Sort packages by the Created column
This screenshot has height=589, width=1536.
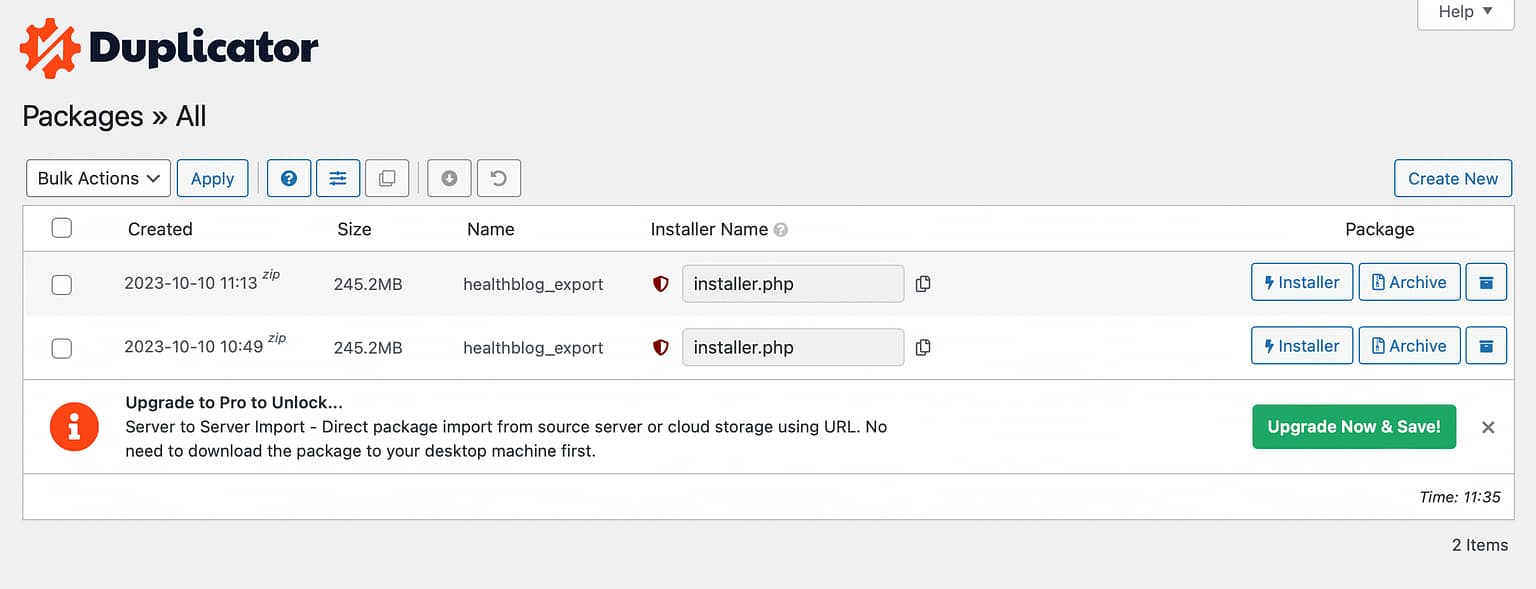tap(159, 229)
